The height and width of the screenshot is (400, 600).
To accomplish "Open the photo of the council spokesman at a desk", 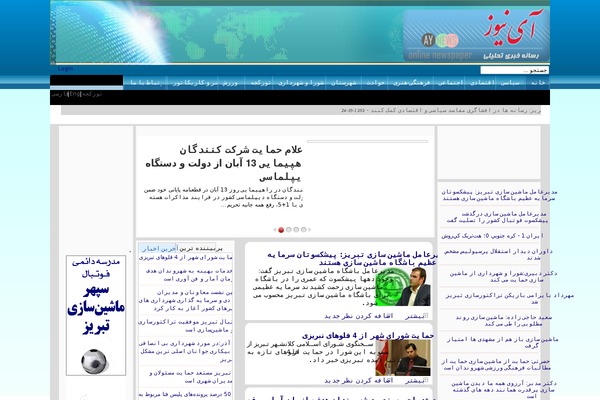I will (x=403, y=357).
